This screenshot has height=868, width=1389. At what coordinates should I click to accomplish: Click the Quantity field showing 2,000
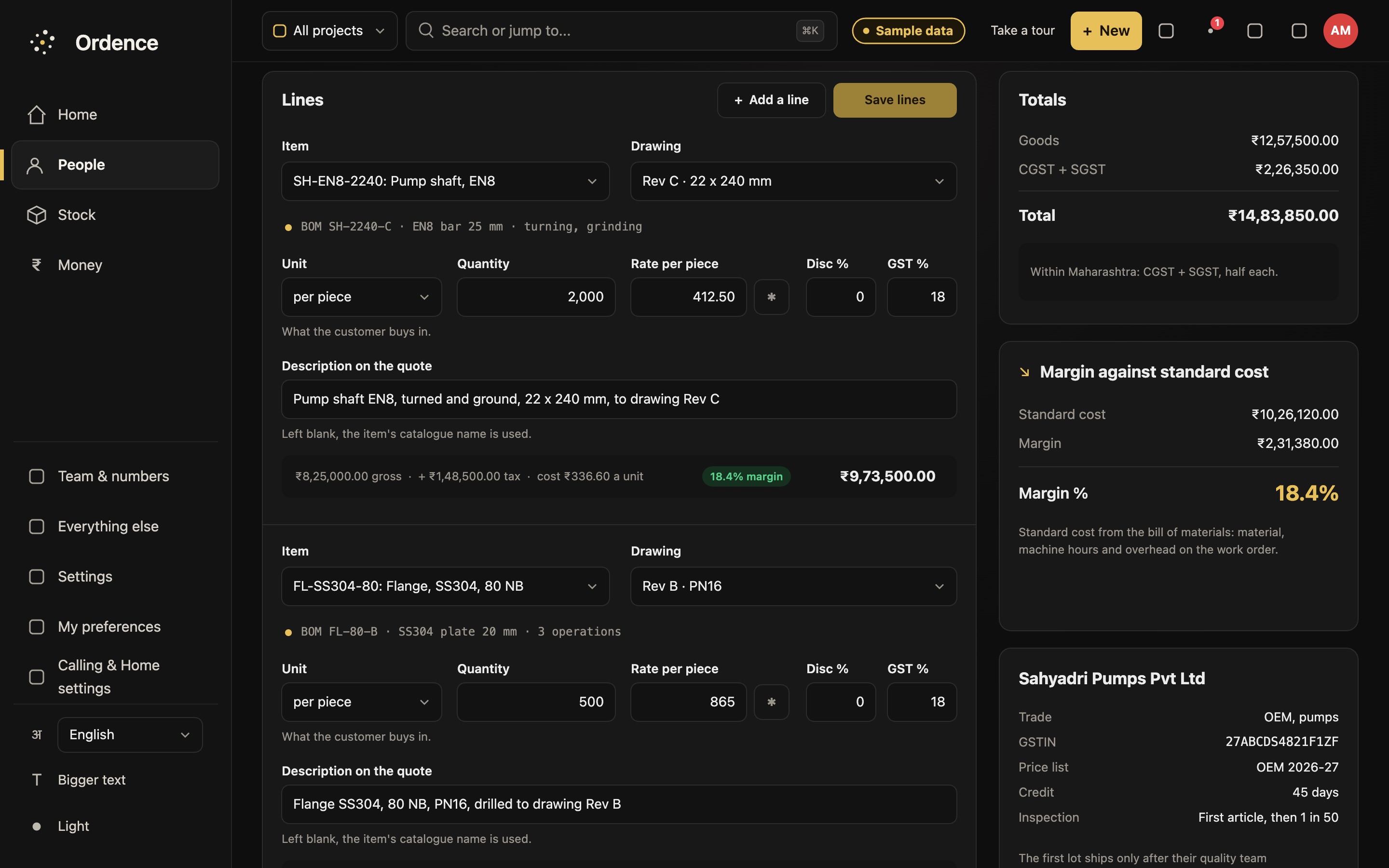(536, 297)
